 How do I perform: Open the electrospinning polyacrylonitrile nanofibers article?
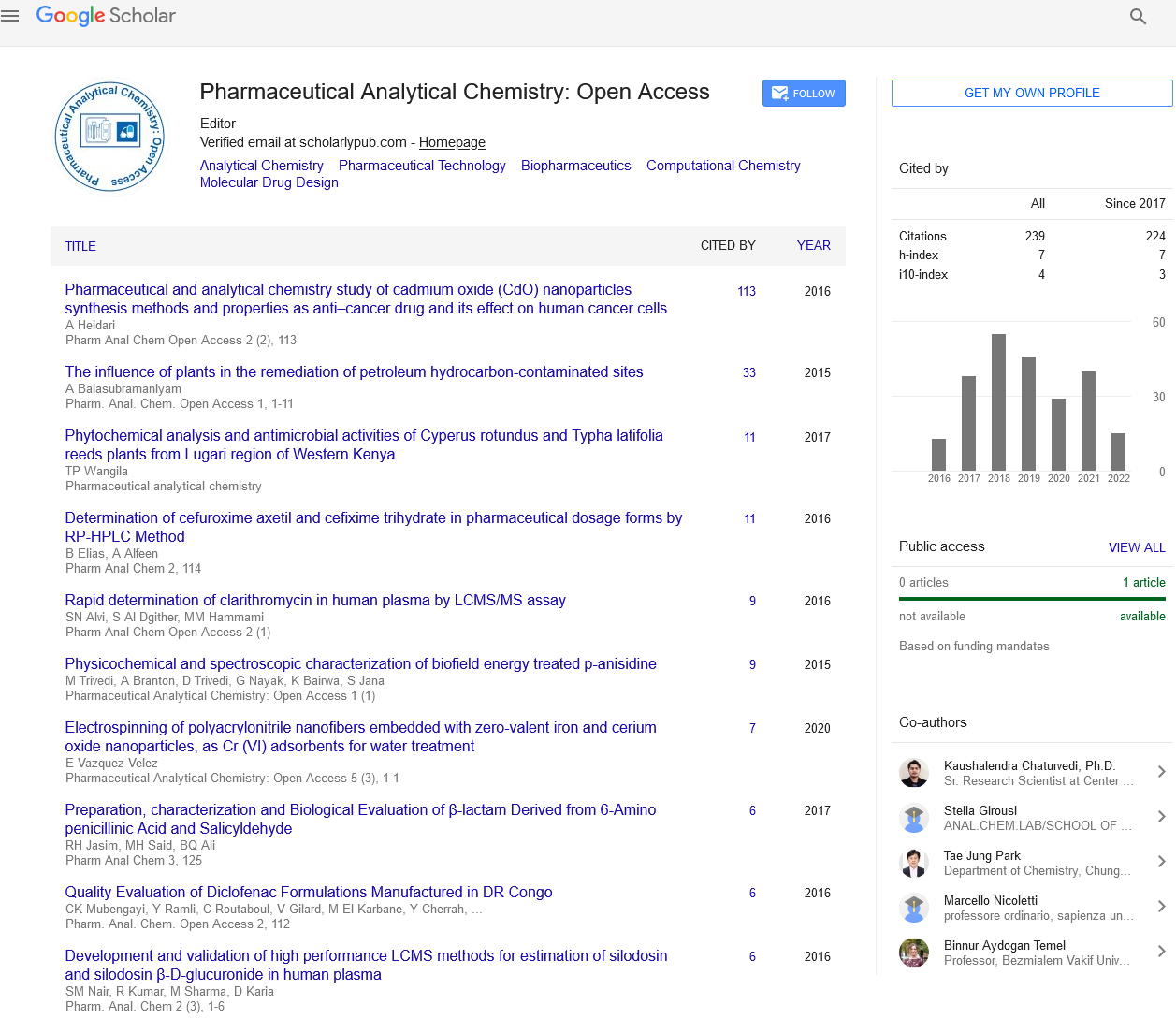[360, 737]
